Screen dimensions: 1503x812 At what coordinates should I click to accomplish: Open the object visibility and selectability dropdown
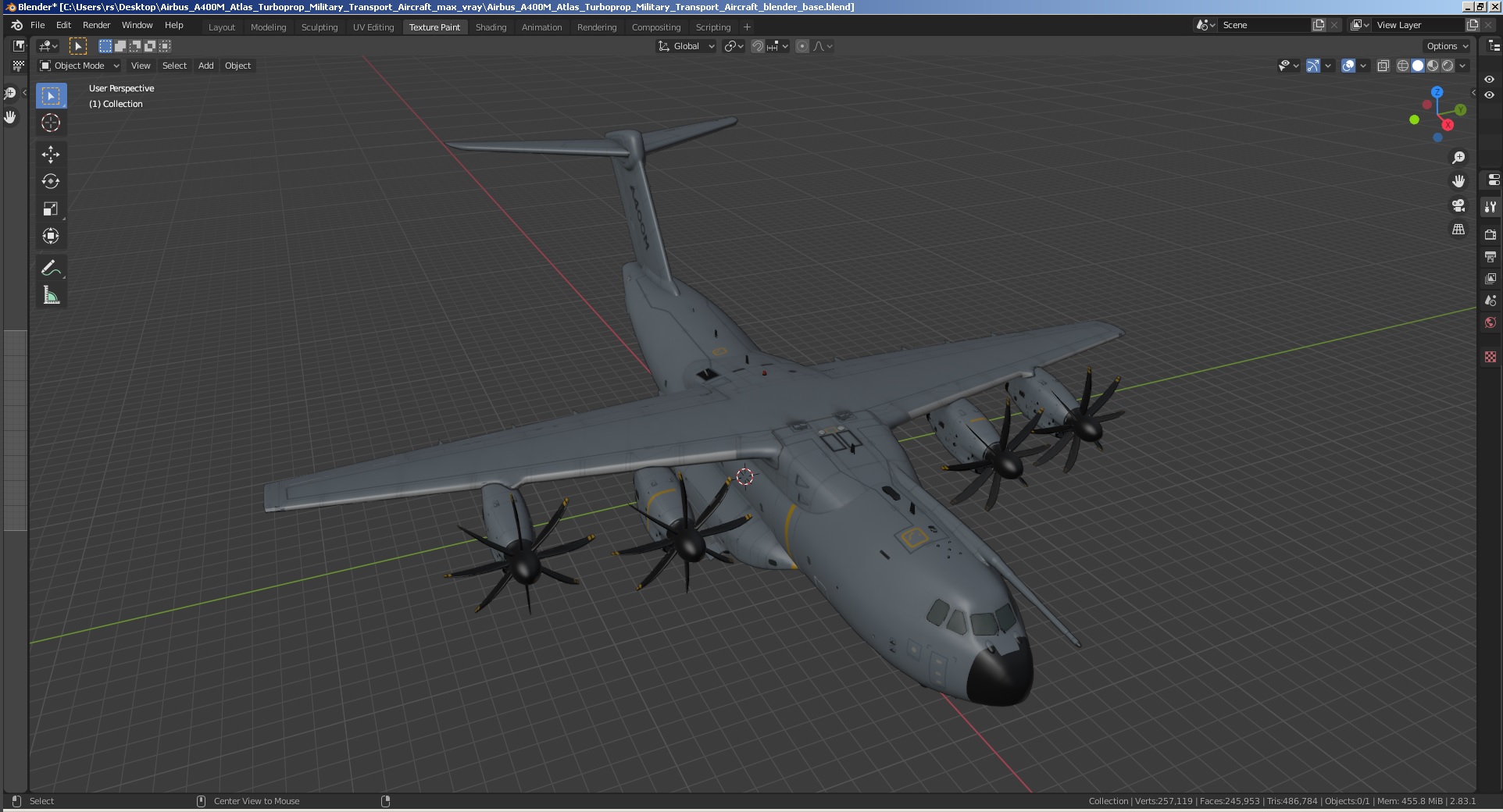pos(1288,66)
